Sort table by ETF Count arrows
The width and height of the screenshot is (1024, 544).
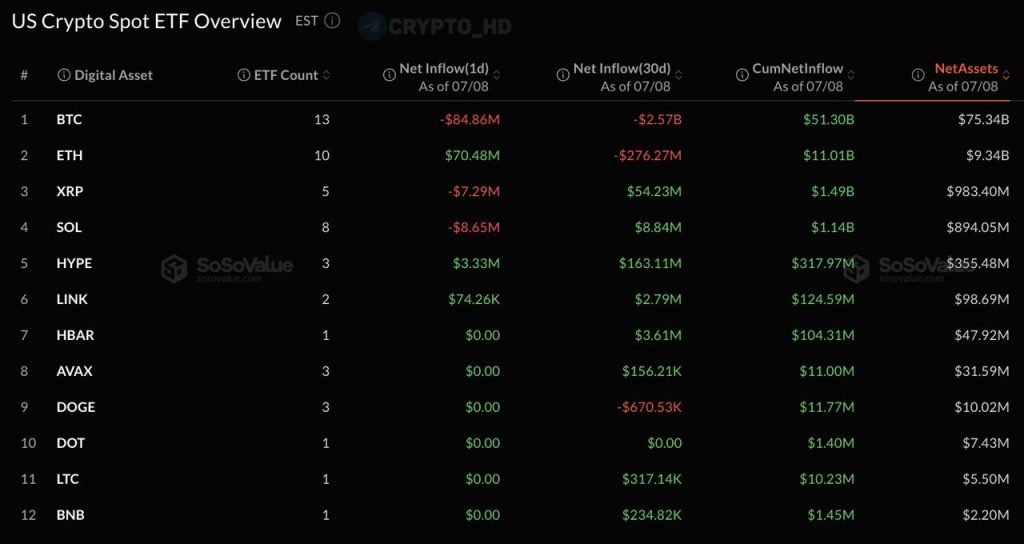click(x=326, y=75)
